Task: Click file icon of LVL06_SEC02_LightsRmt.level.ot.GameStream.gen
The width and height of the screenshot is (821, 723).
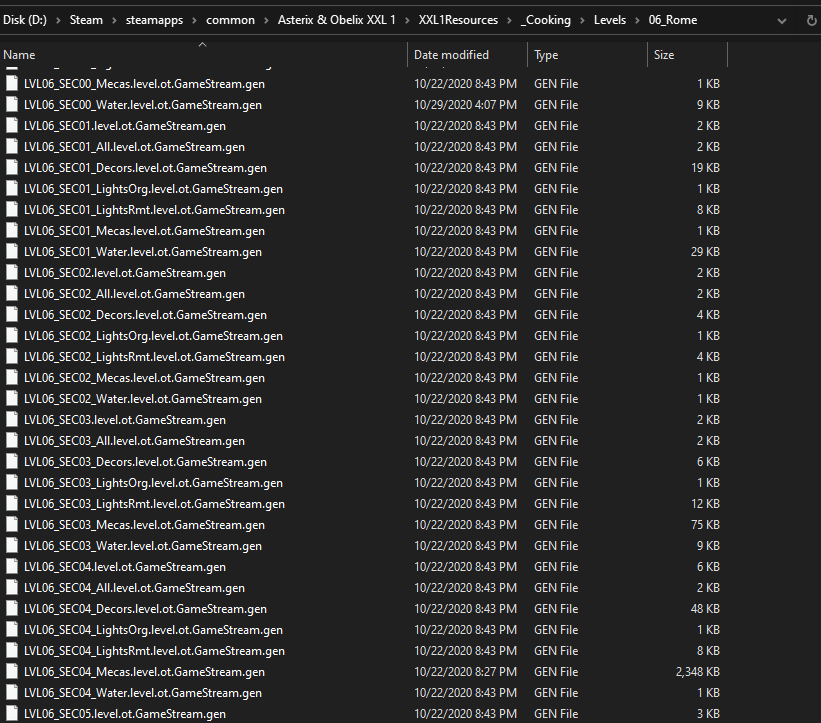Action: 12,357
